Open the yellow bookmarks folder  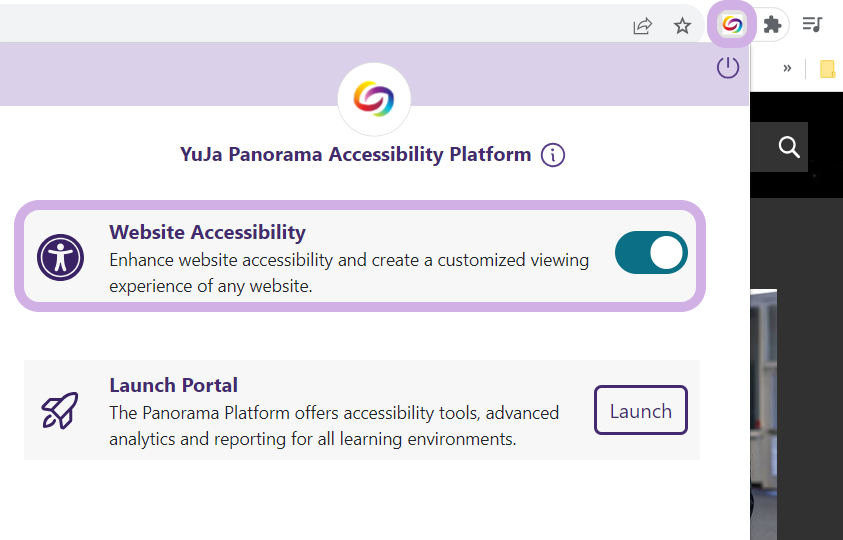827,69
